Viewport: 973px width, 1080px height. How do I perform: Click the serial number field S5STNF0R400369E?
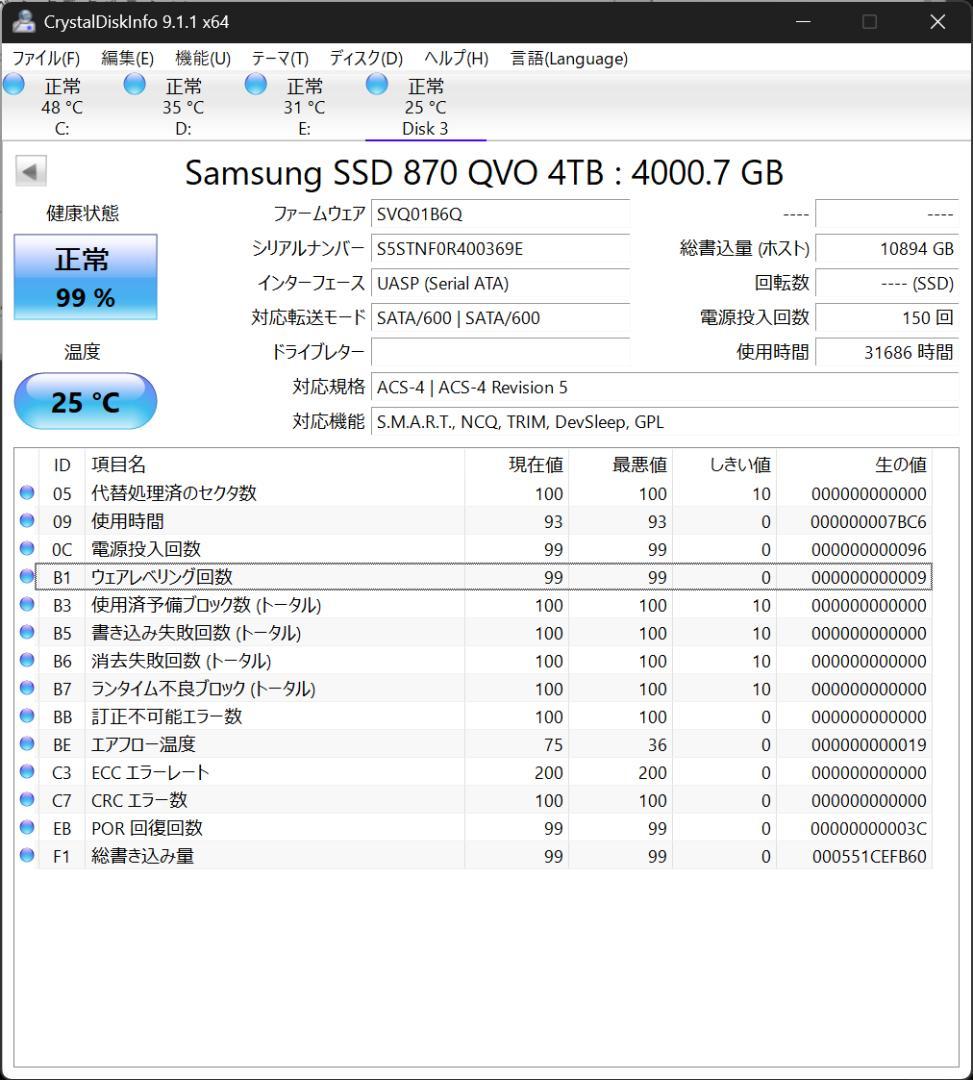pos(501,248)
